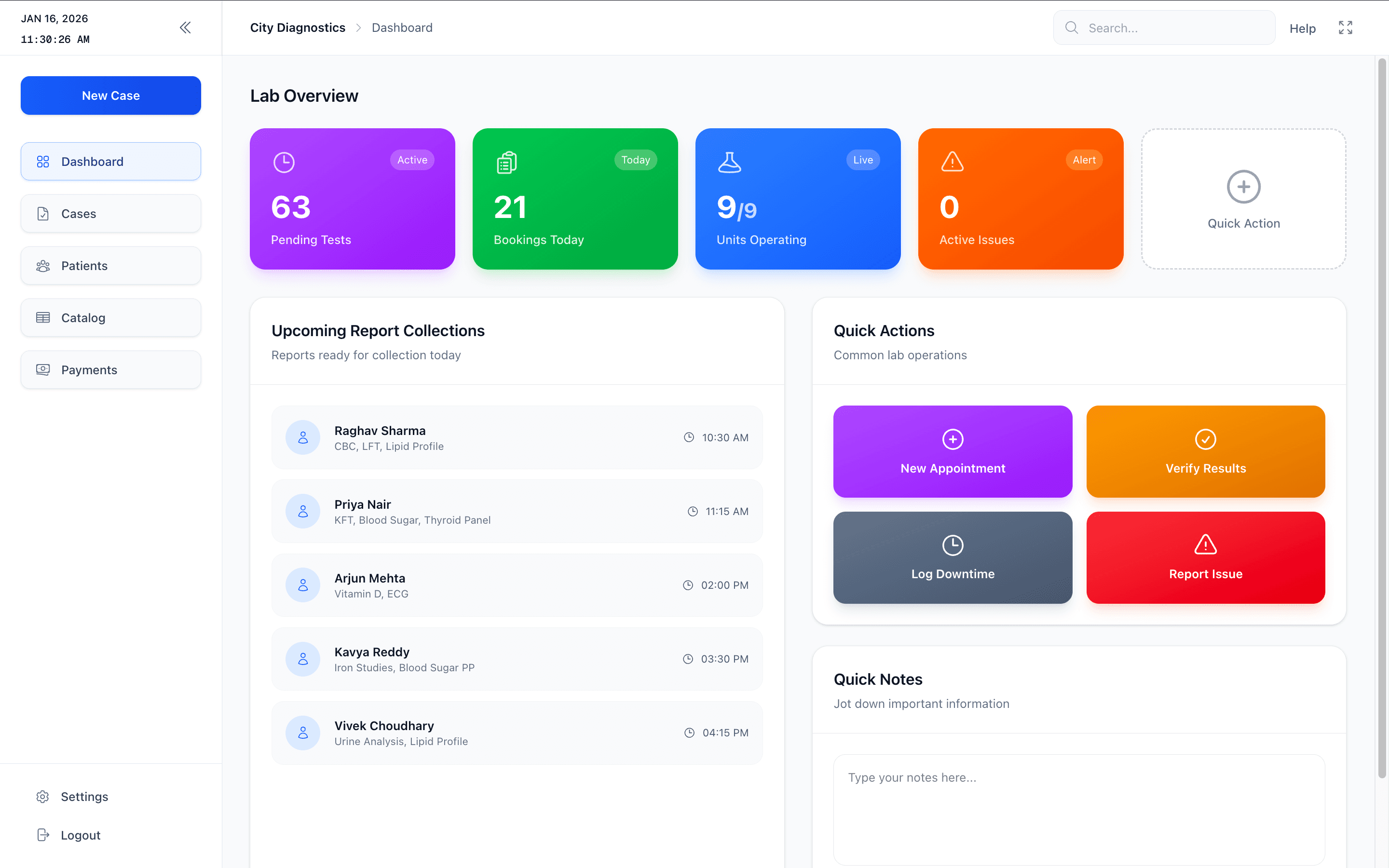Image resolution: width=1389 pixels, height=868 pixels.
Task: Toggle fullscreen mode icon
Action: pos(1345,27)
